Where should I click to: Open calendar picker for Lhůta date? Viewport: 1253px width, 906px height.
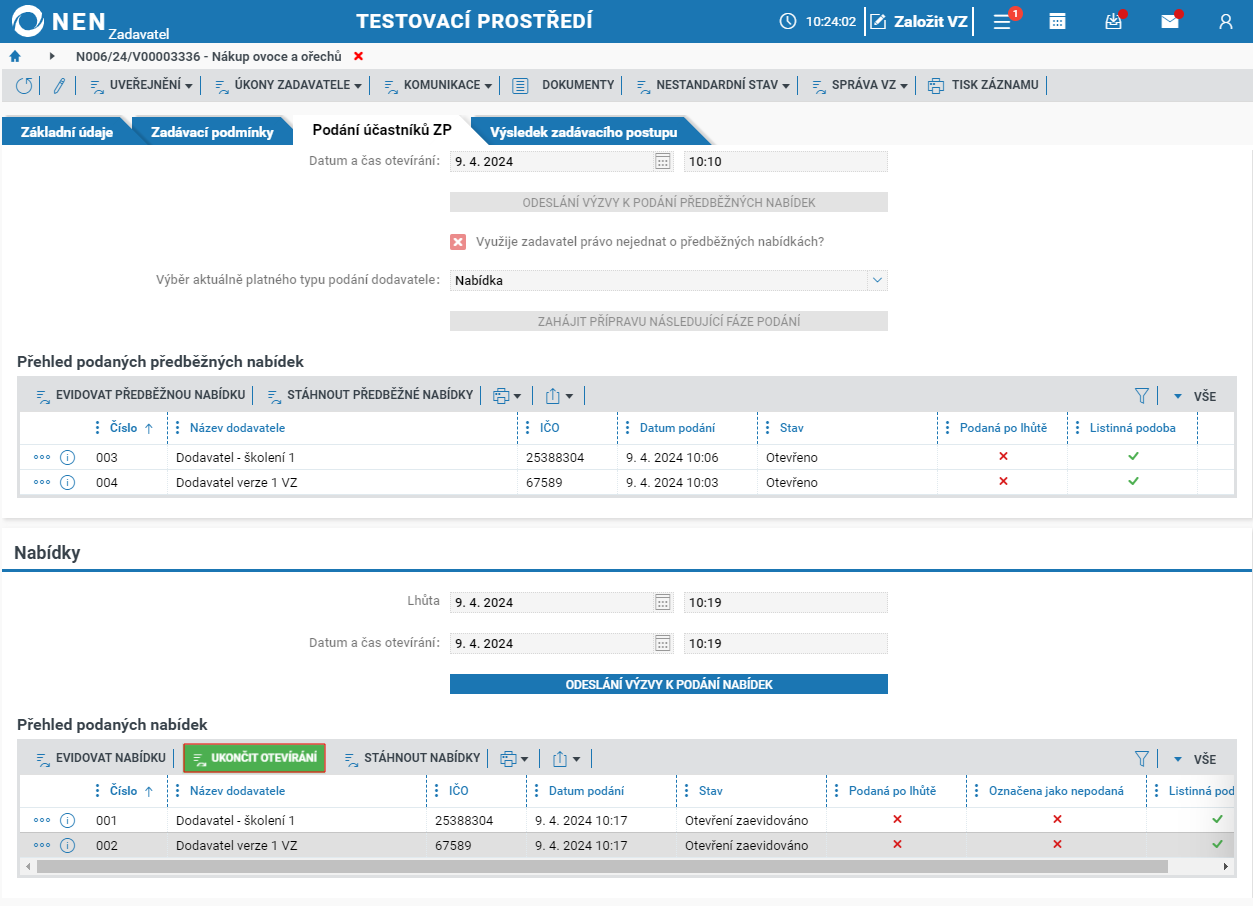point(662,602)
